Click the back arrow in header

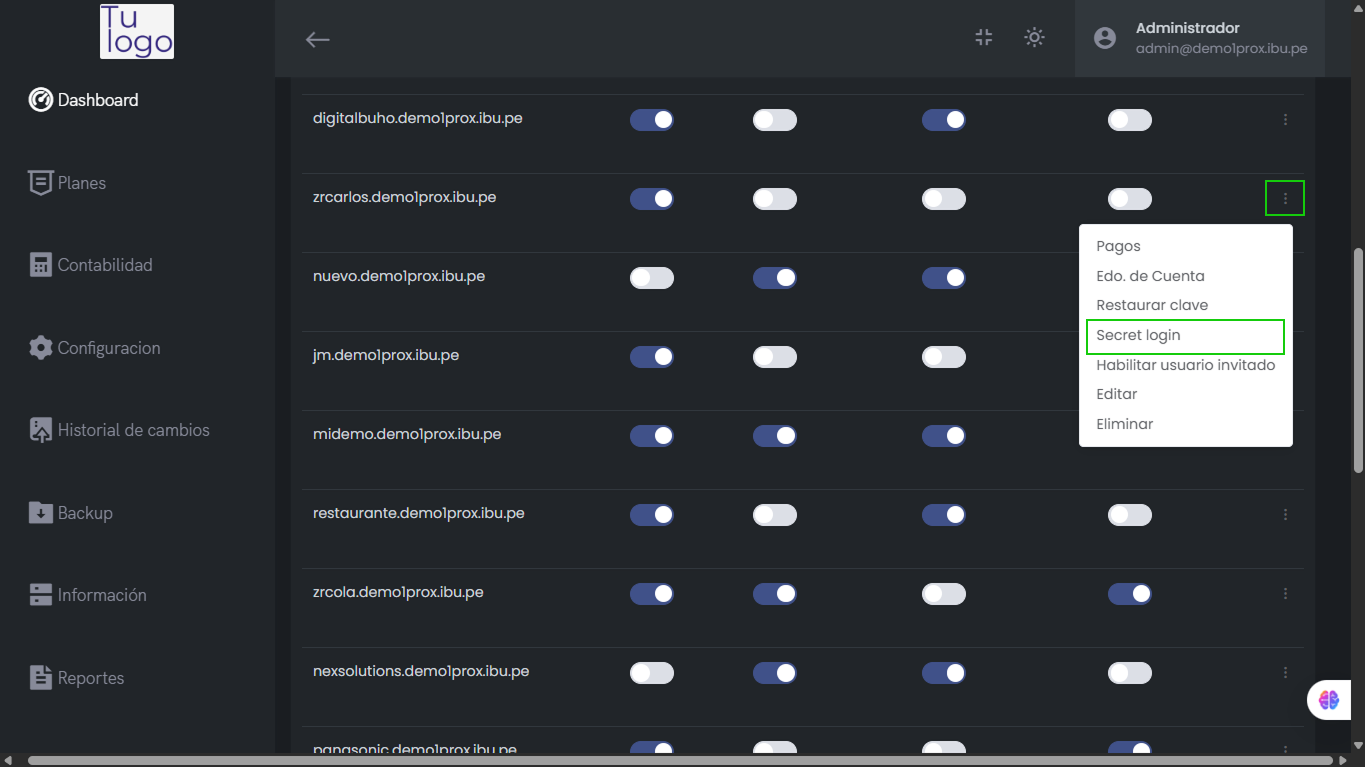[317, 39]
